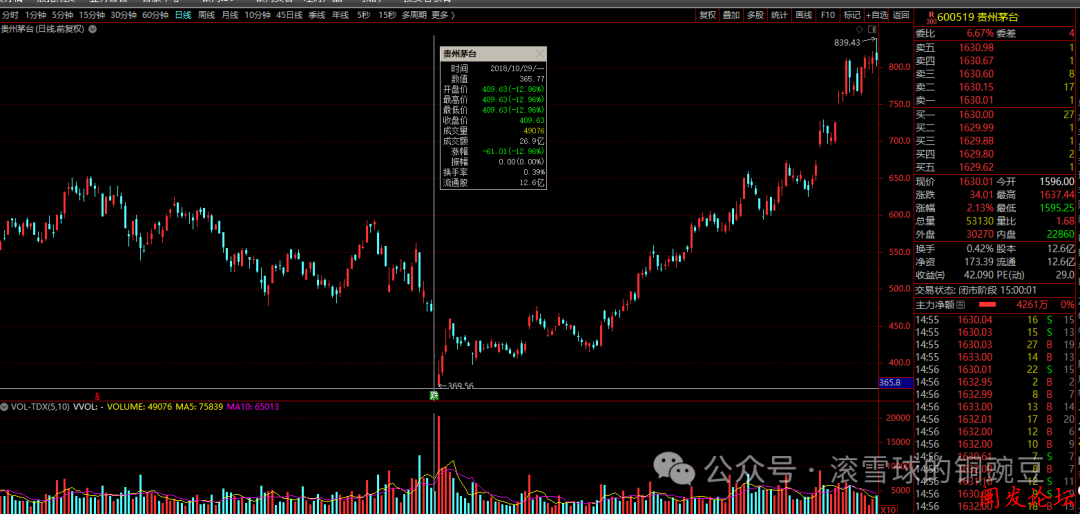Click the red 主力净额 bar indicator
1080x514 pixels.
[987, 304]
